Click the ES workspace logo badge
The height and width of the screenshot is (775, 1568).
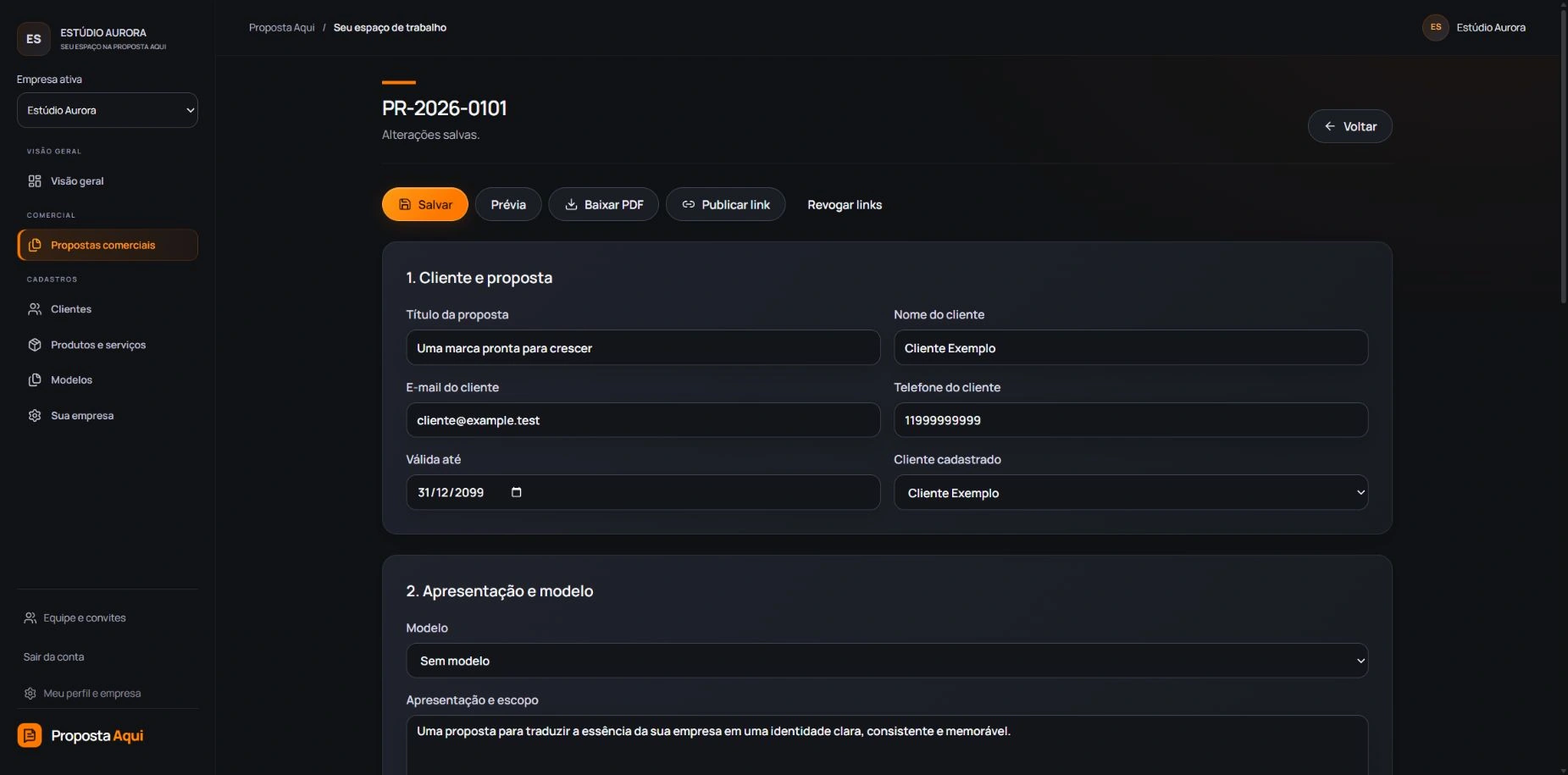coord(34,39)
